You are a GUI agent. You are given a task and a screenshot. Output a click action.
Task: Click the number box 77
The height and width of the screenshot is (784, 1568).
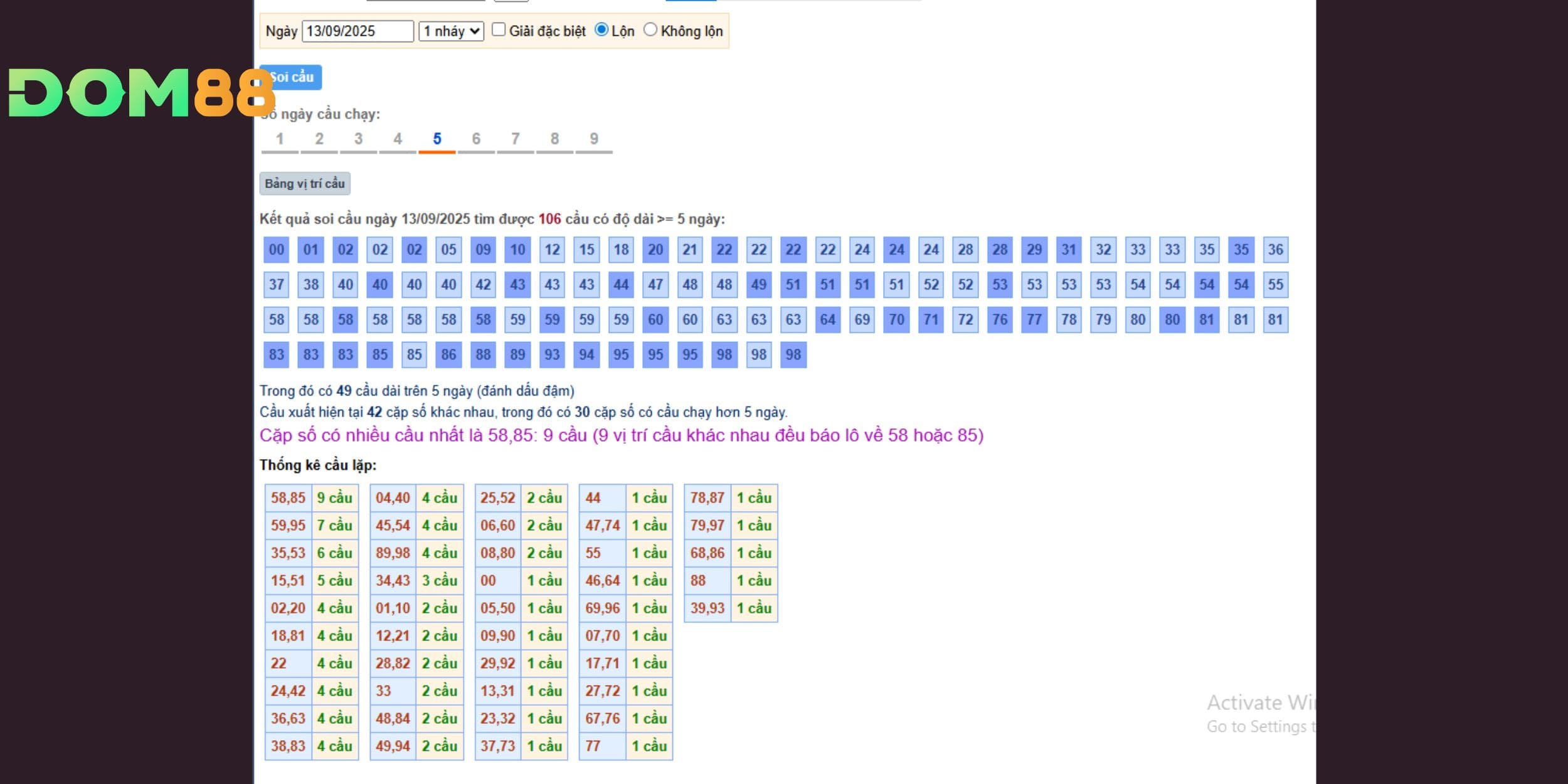coord(1034,320)
